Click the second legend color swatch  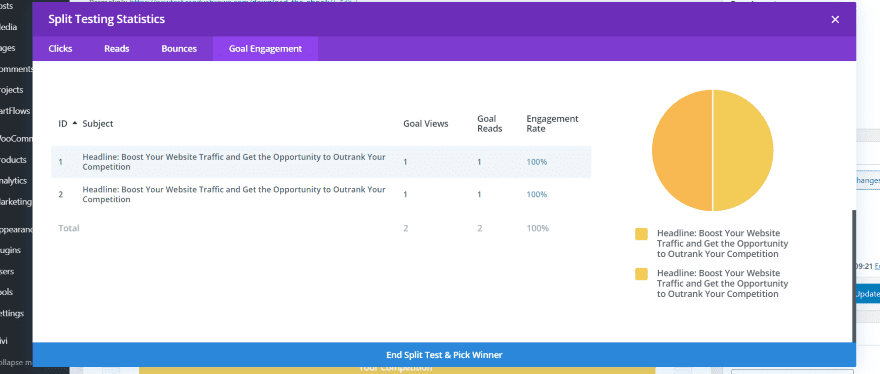coord(641,274)
